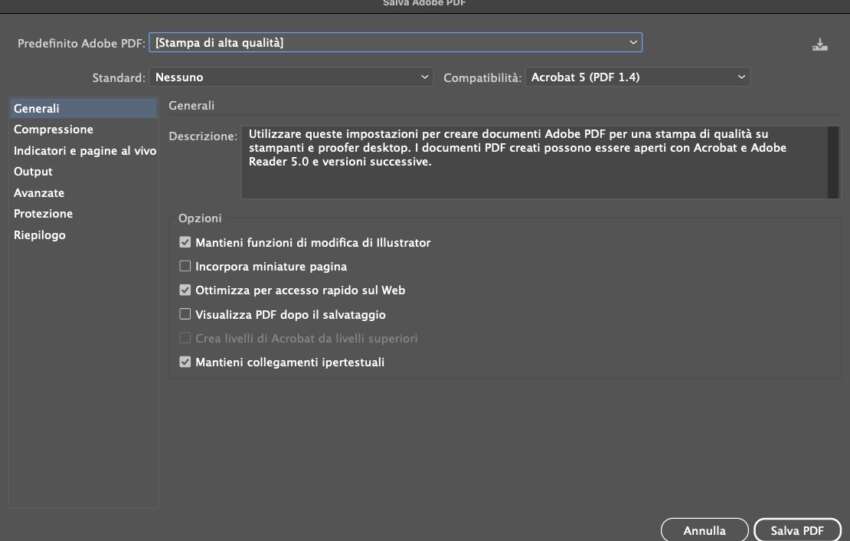Click the save preset icon
Screen dimensions: 850x541
[x=821, y=44]
